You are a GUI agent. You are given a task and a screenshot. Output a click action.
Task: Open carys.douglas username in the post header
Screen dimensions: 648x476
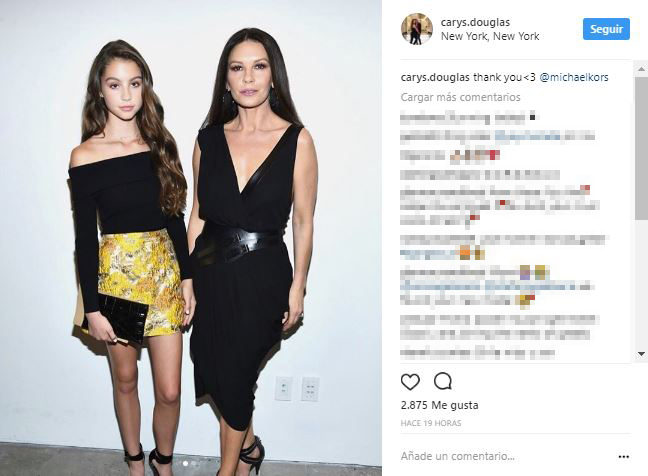tap(475, 22)
